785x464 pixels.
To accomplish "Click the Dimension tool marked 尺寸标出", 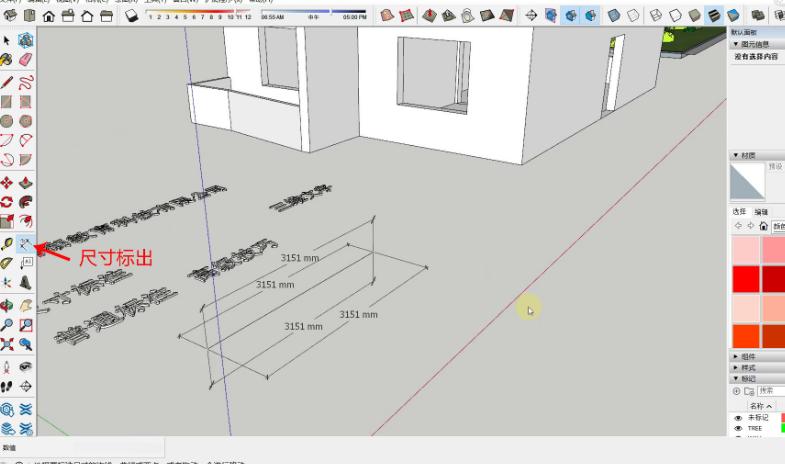I will [x=25, y=244].
